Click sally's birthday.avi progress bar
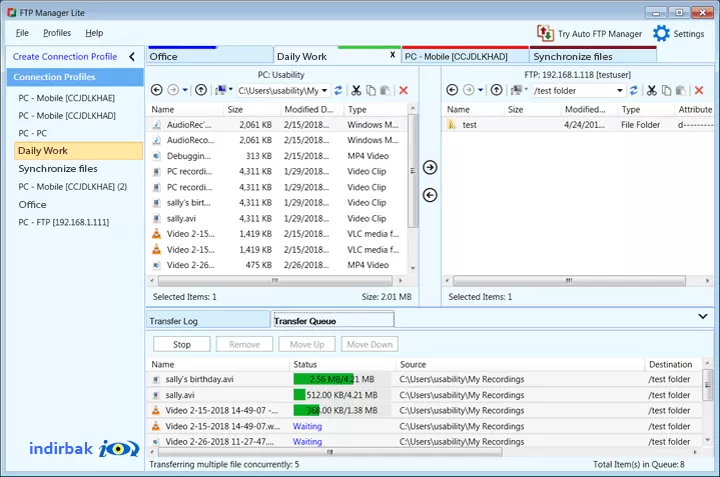This screenshot has height=477, width=720. 342,379
